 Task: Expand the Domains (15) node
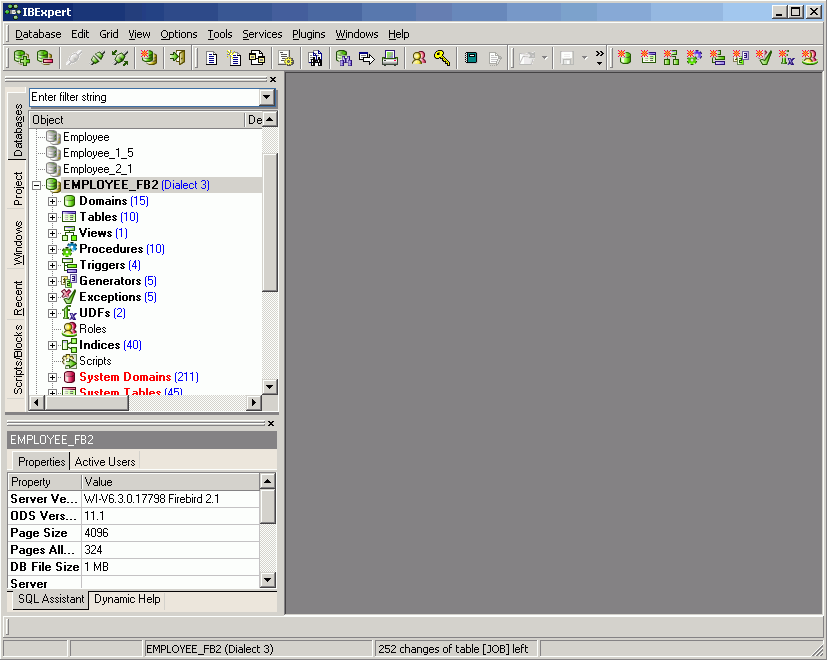(x=52, y=202)
